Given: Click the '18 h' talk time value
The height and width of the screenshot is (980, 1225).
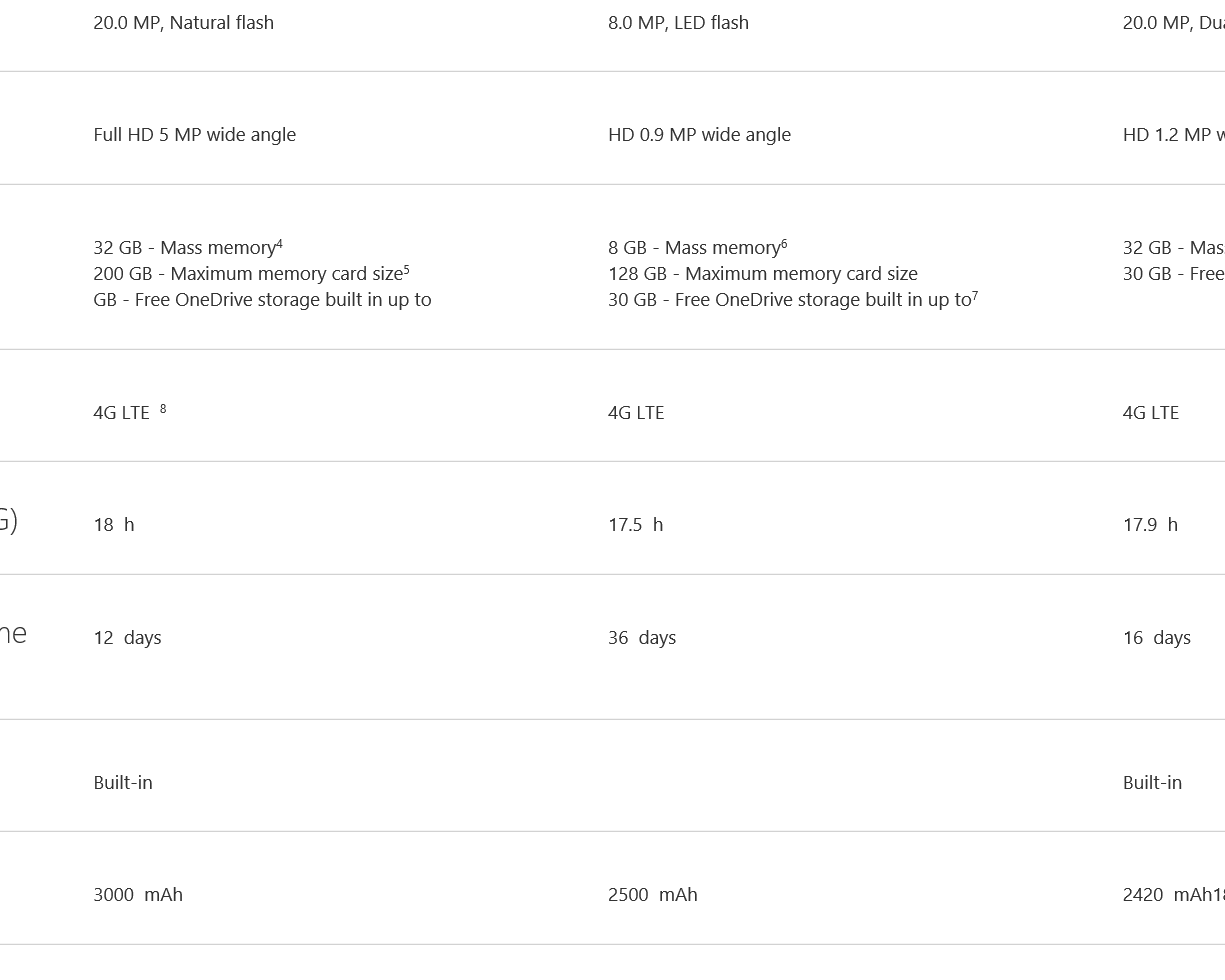Looking at the screenshot, I should click(x=114, y=525).
